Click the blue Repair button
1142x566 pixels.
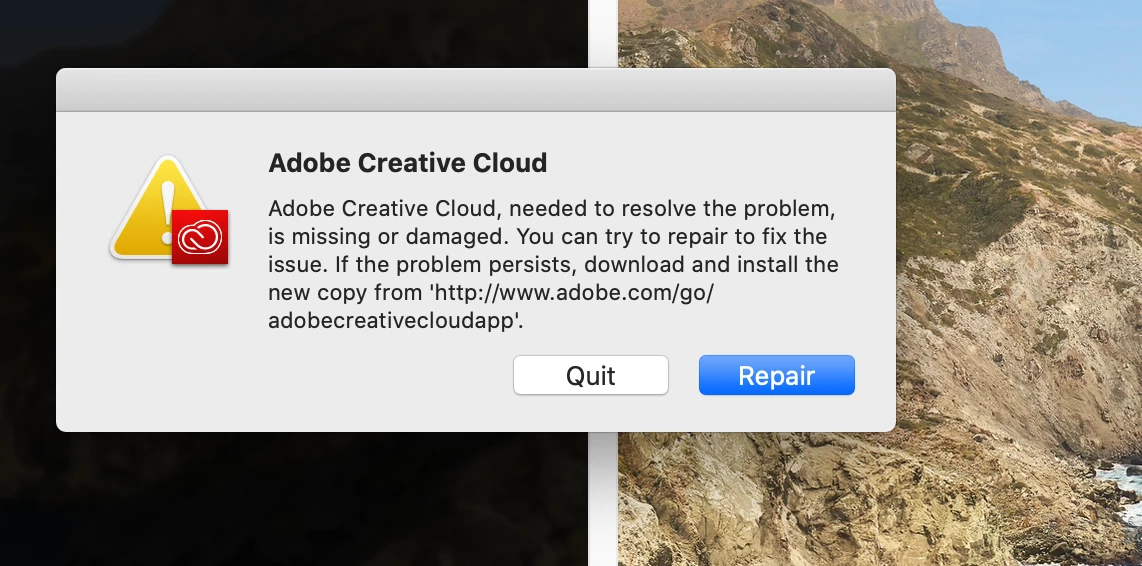pyautogui.click(x=776, y=375)
